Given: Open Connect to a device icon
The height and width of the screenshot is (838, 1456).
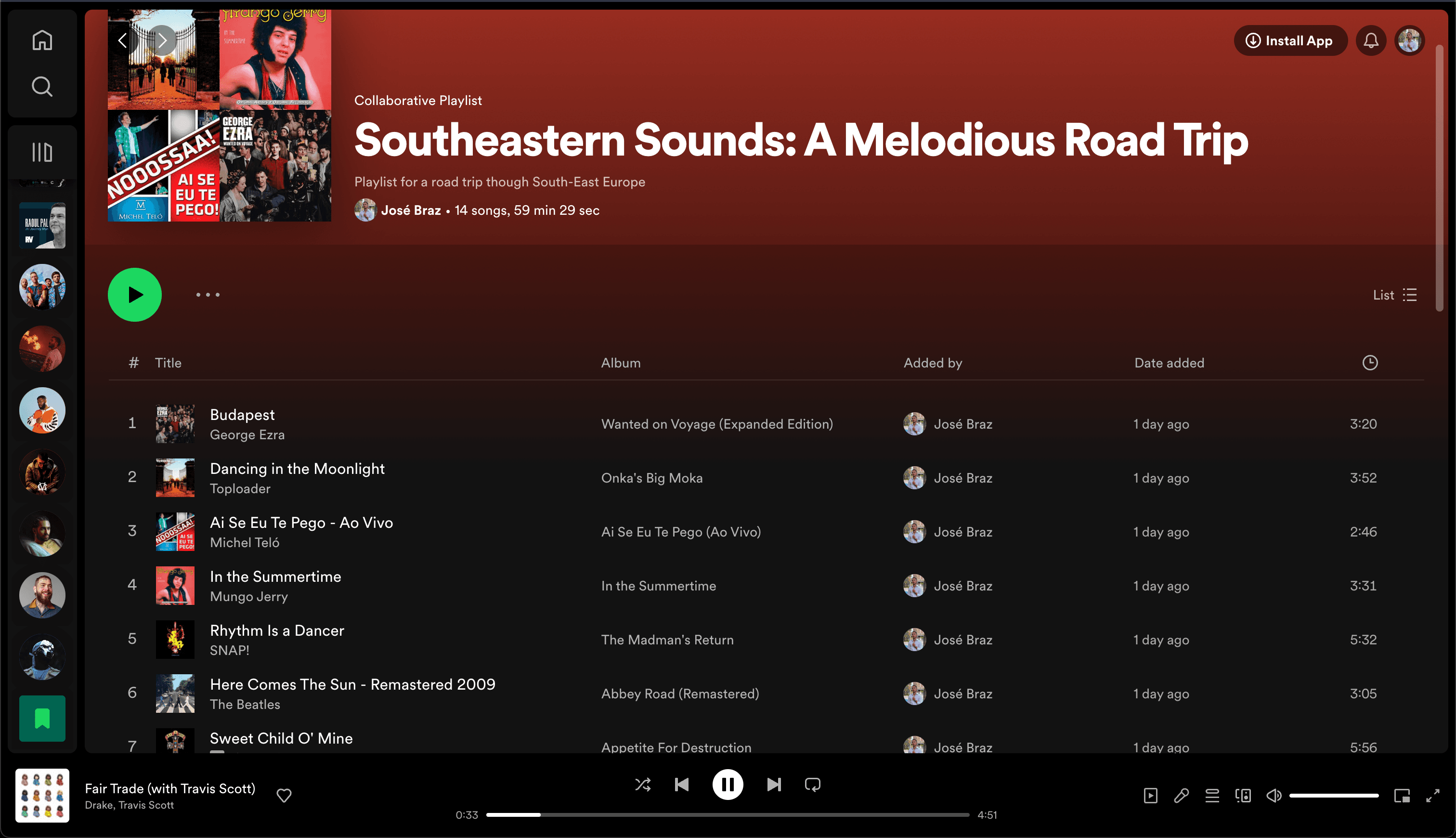Looking at the screenshot, I should [x=1243, y=796].
